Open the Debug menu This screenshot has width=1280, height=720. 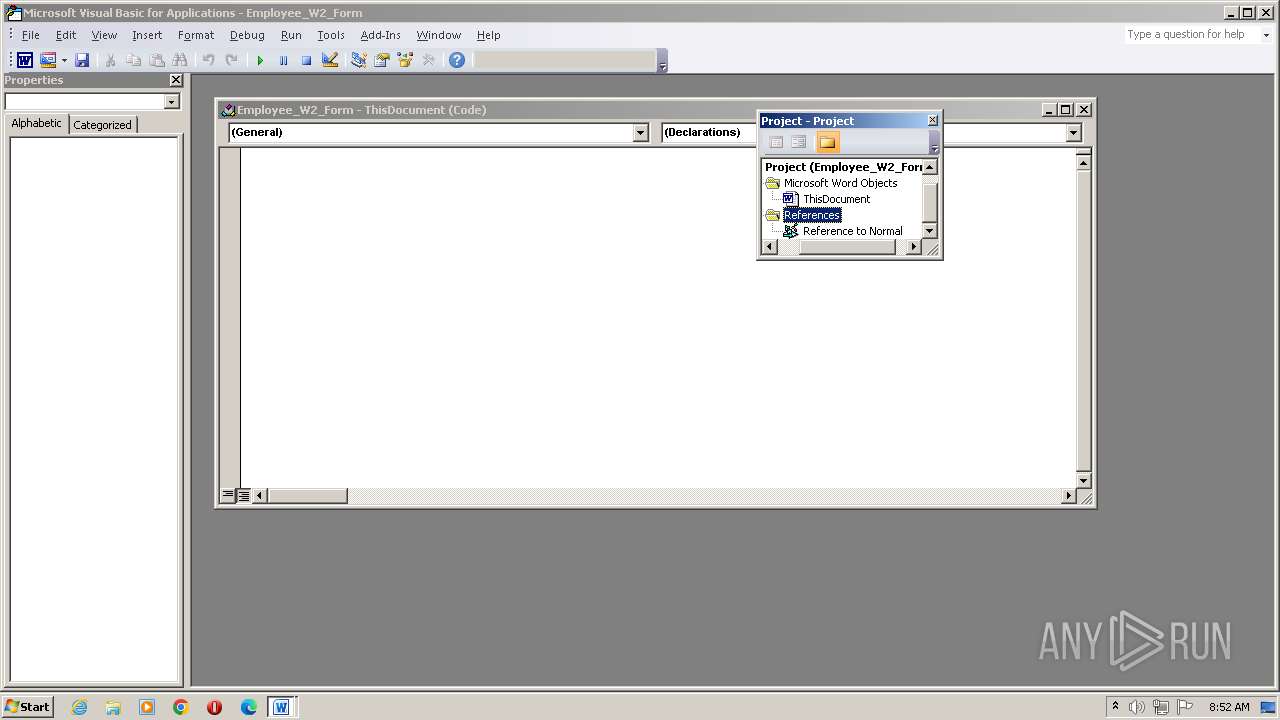[x=247, y=35]
